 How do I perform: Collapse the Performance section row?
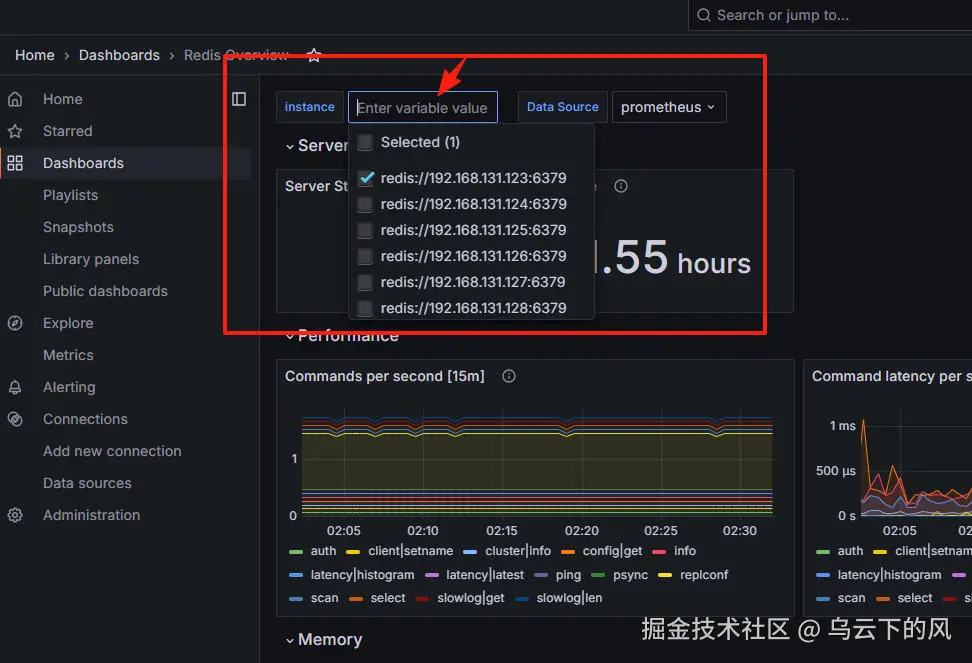pyautogui.click(x=289, y=336)
